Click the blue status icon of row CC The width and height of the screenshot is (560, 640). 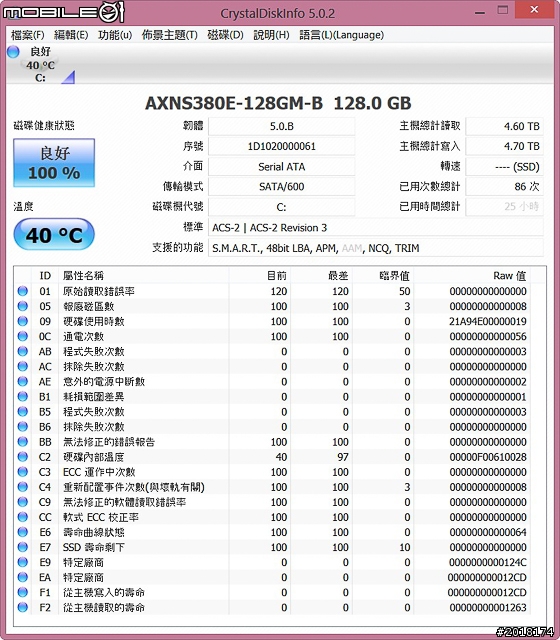tap(22, 517)
